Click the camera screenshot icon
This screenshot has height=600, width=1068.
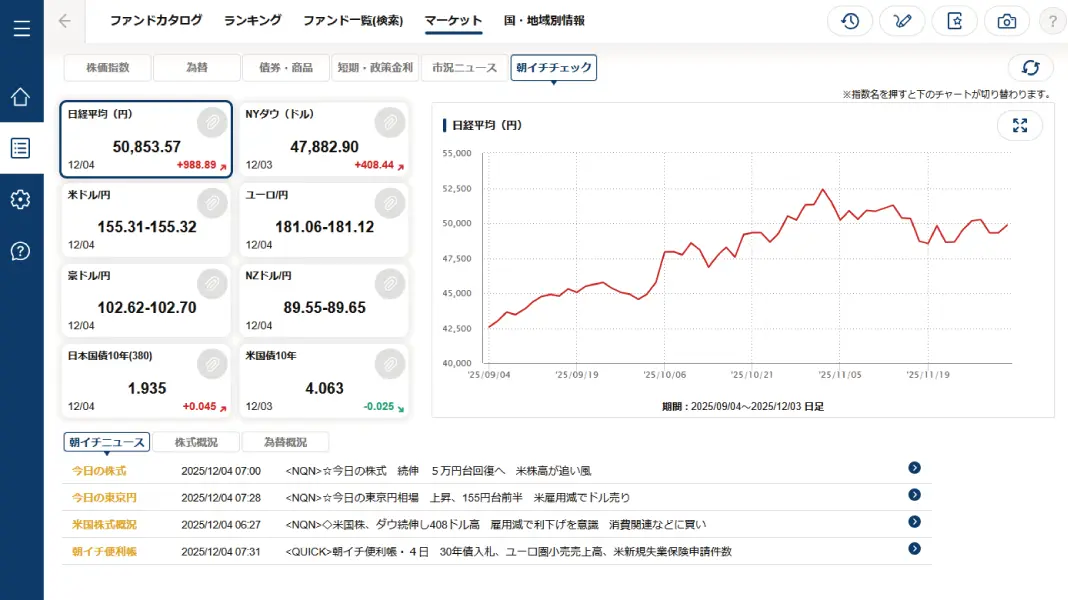pyautogui.click(x=1007, y=21)
